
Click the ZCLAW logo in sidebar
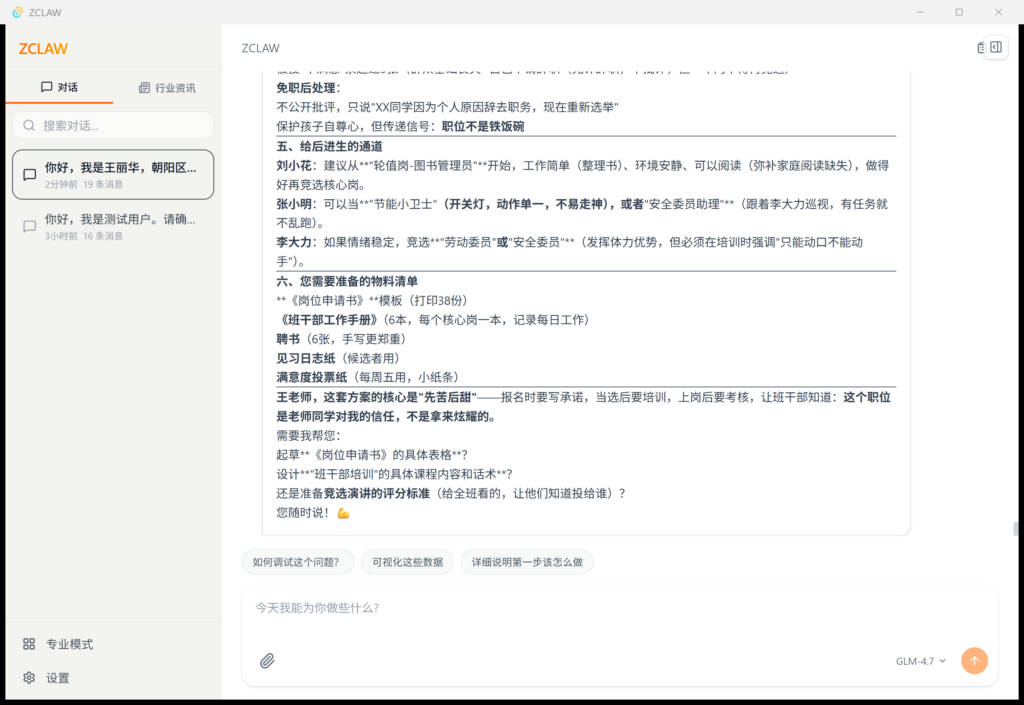click(43, 49)
